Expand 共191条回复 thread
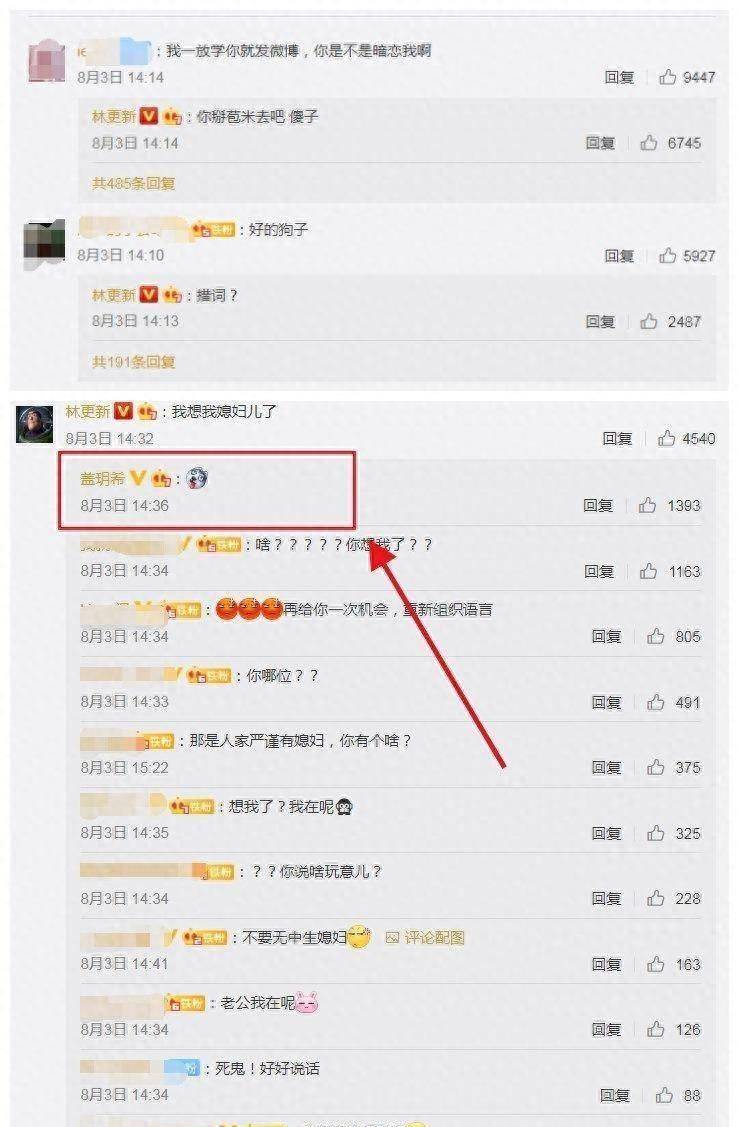 coord(134,361)
